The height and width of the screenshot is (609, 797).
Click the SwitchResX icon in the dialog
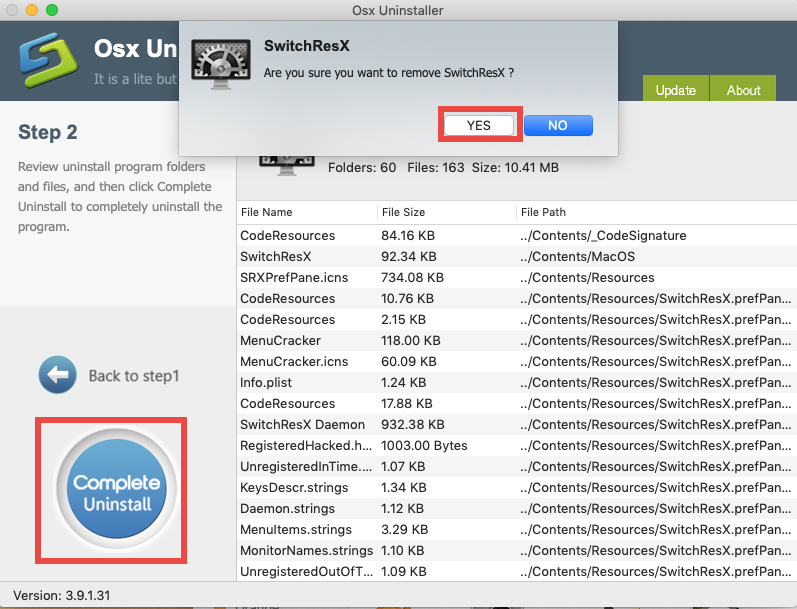coord(221,64)
